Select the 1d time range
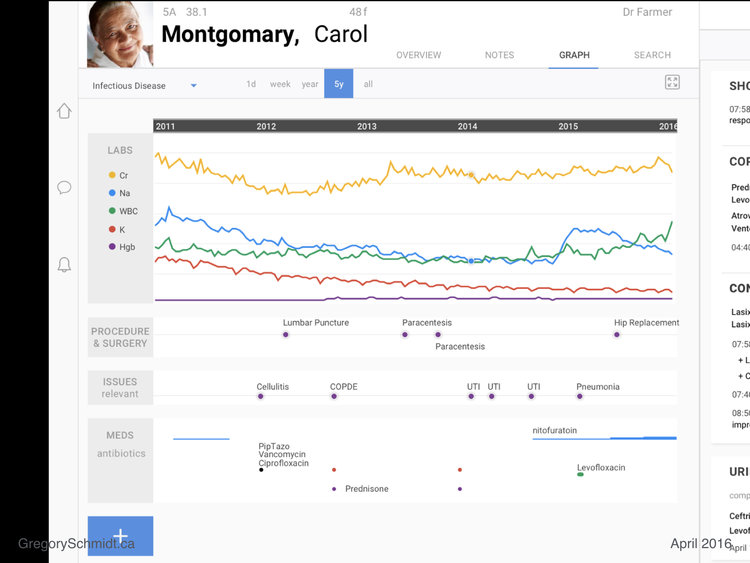The height and width of the screenshot is (563, 750). 251,84
